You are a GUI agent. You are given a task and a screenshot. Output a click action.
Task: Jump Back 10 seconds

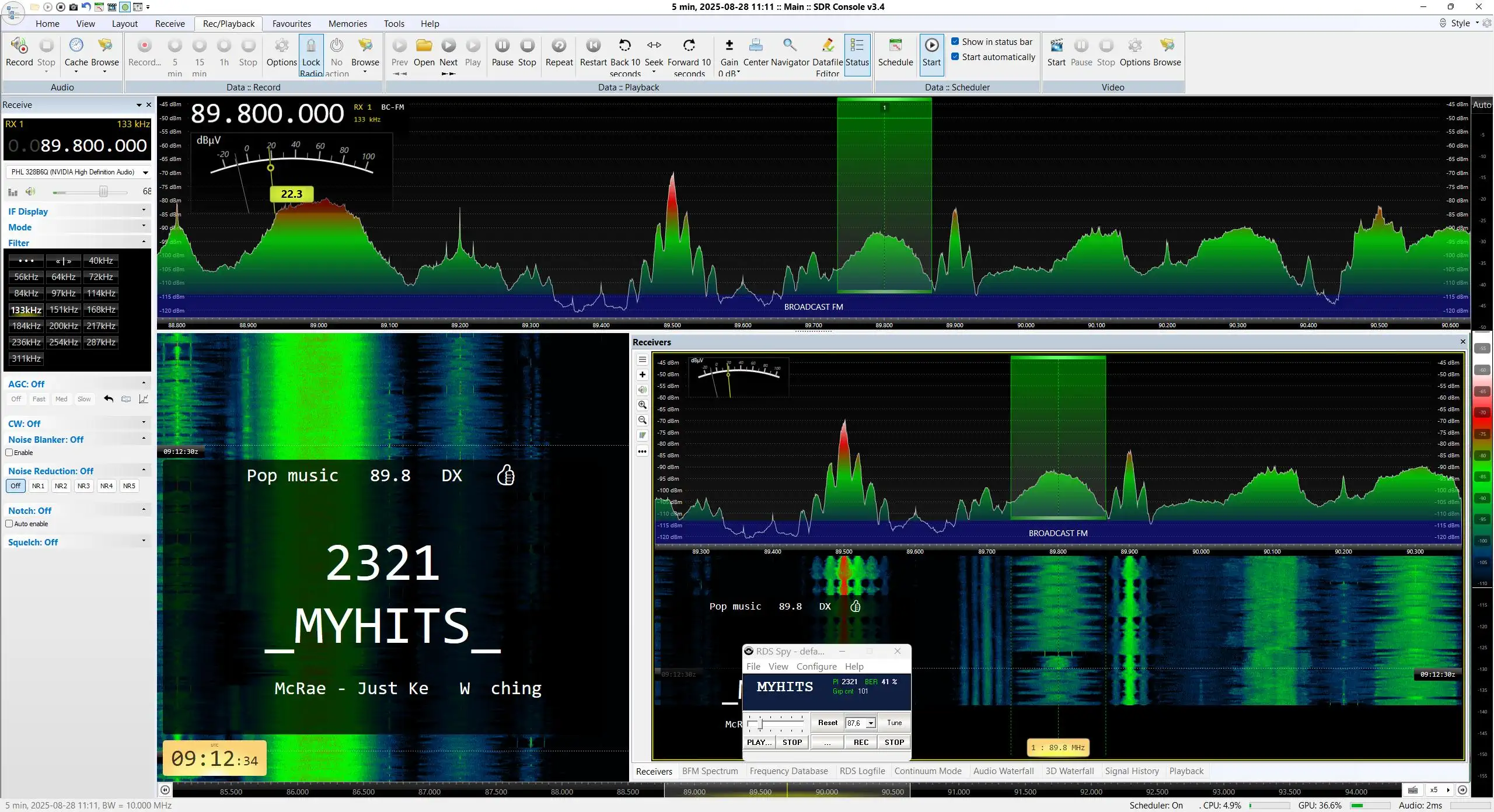tap(624, 45)
